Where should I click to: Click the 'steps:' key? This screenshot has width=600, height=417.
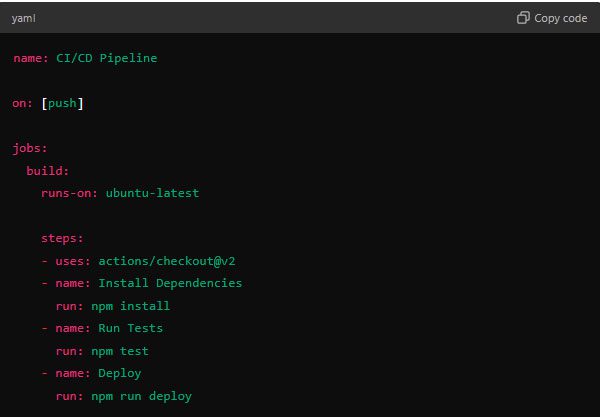pos(62,239)
